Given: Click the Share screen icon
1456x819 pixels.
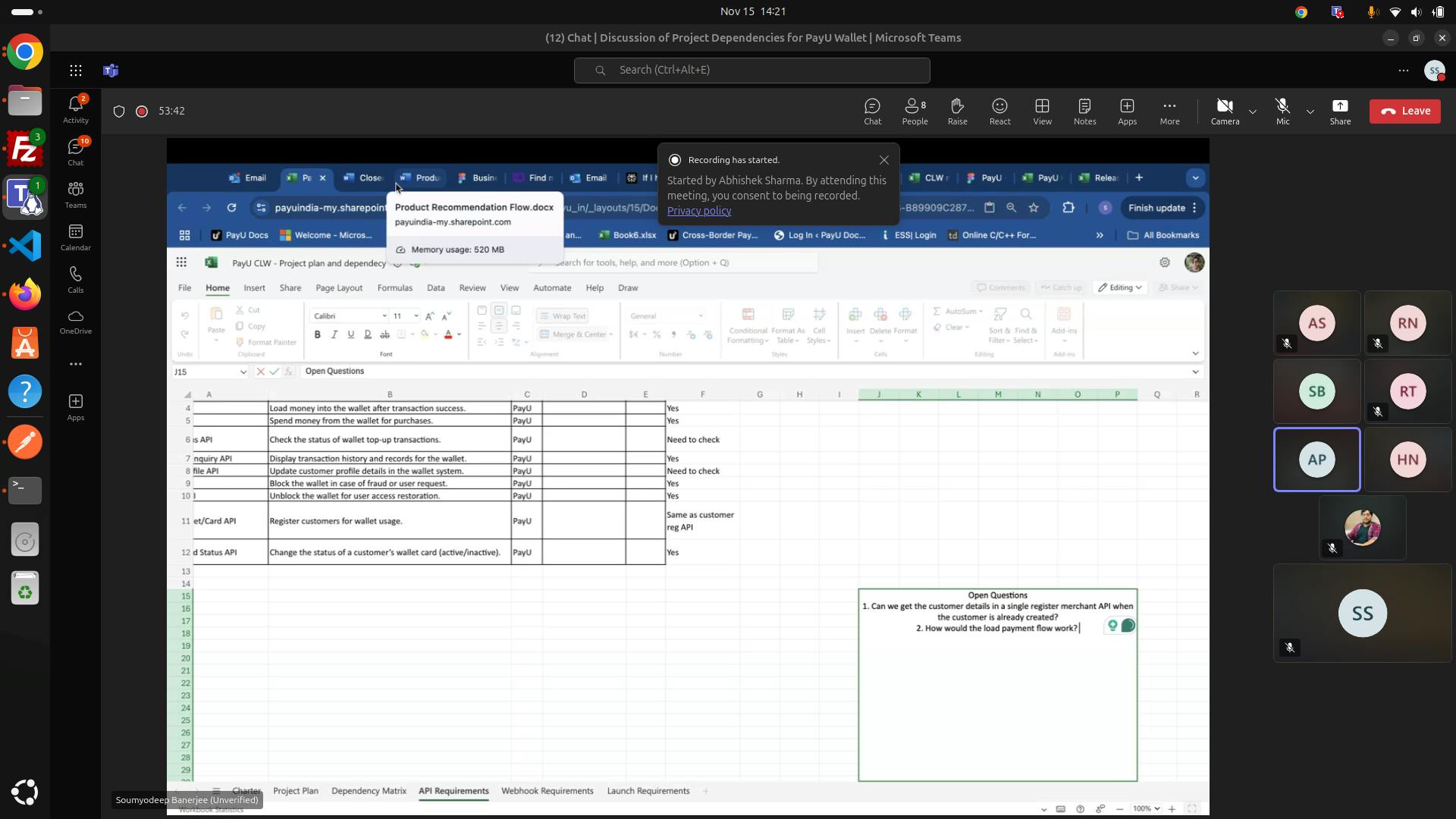Looking at the screenshot, I should [1340, 111].
